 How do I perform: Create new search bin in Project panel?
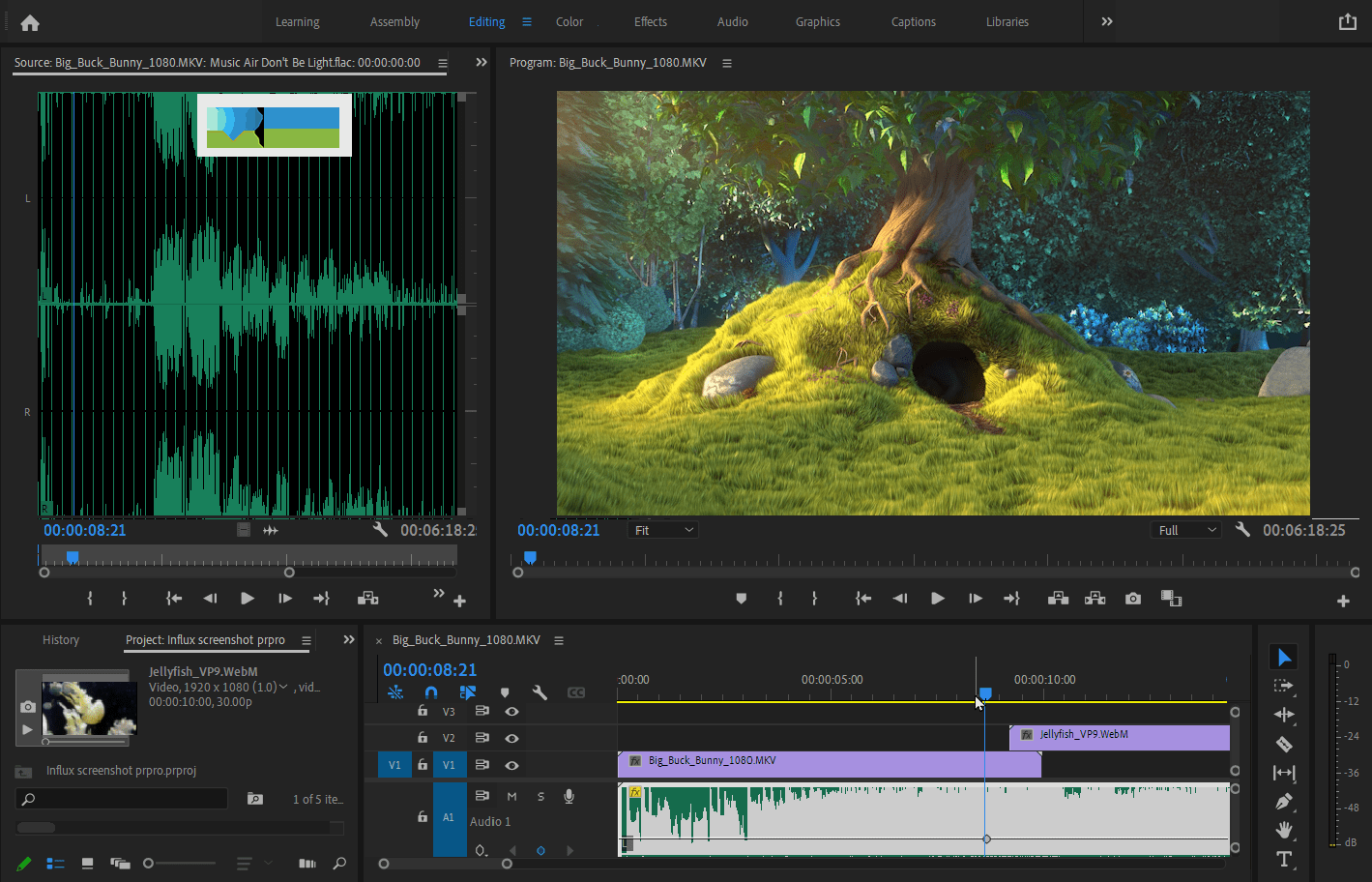[x=254, y=799]
